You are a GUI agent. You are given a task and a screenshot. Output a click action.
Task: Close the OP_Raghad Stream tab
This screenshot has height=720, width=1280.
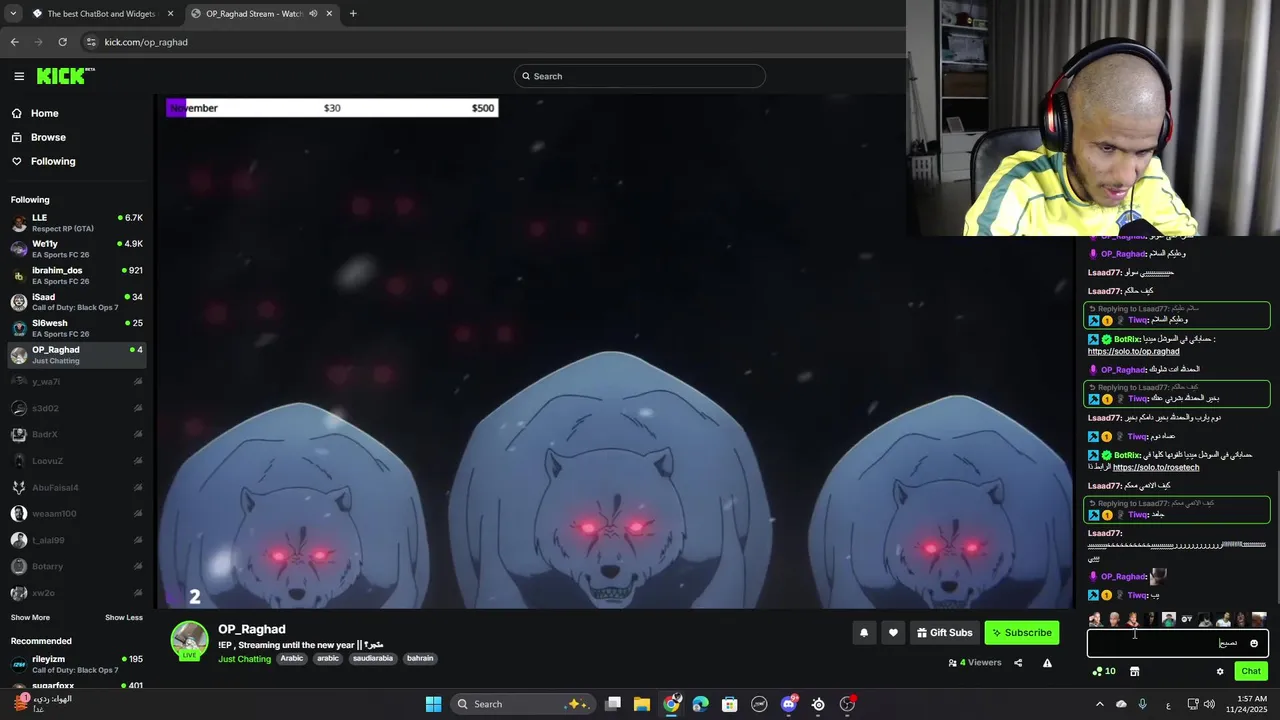tap(330, 14)
